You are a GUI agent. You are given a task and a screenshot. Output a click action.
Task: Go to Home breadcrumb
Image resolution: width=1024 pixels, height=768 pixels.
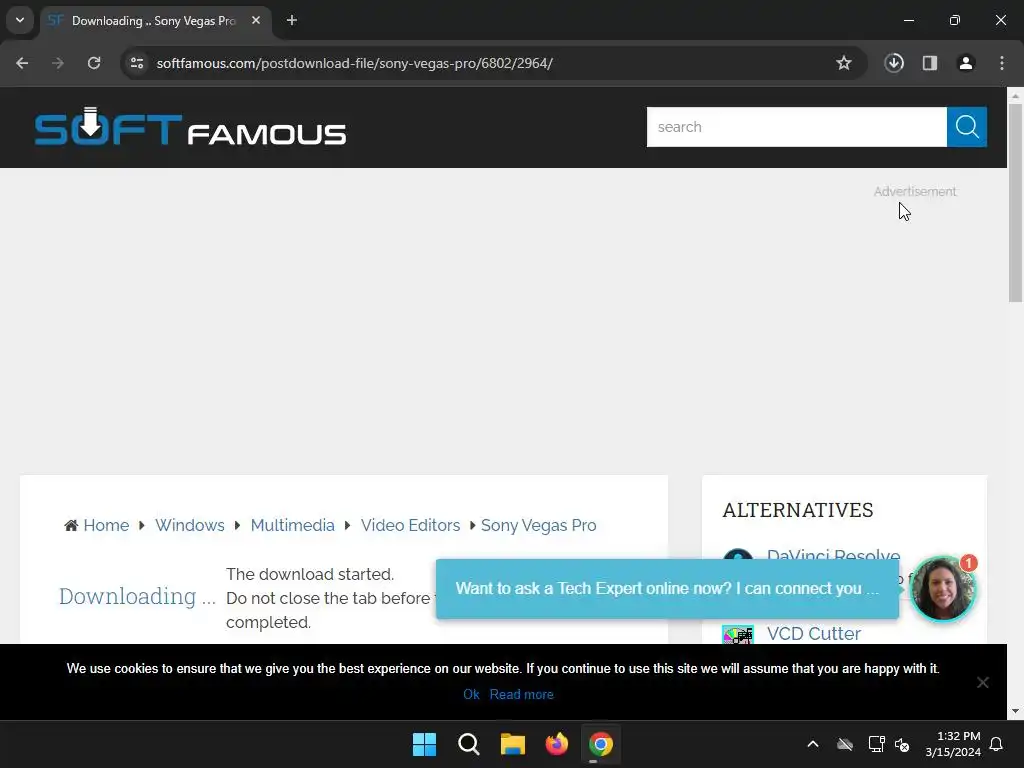[x=106, y=525]
